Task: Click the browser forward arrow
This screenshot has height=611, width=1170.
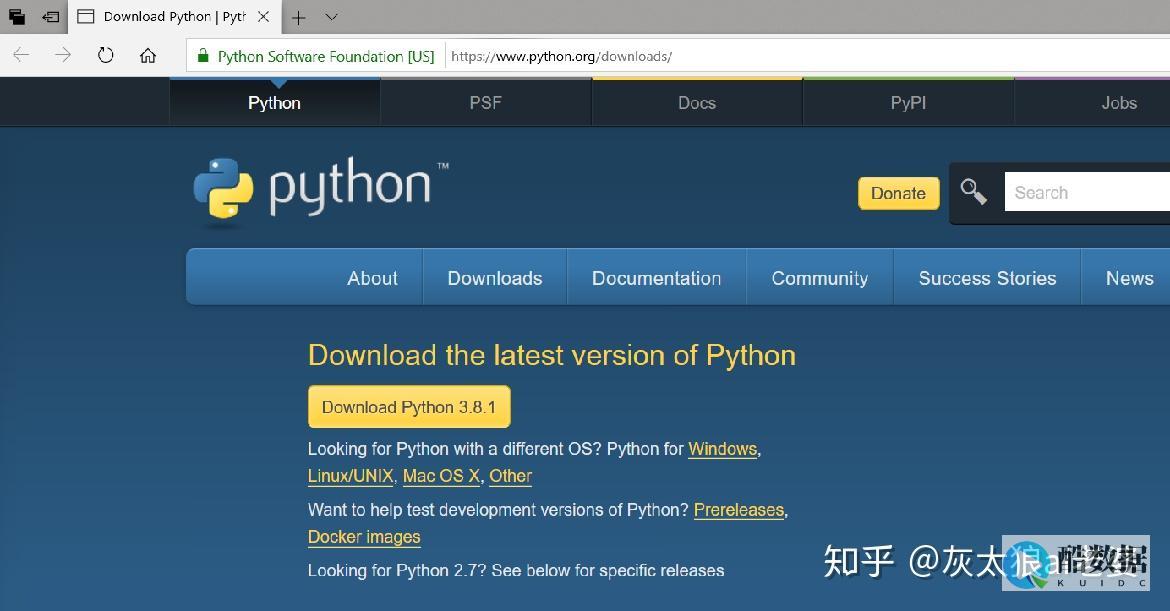Action: [63, 55]
